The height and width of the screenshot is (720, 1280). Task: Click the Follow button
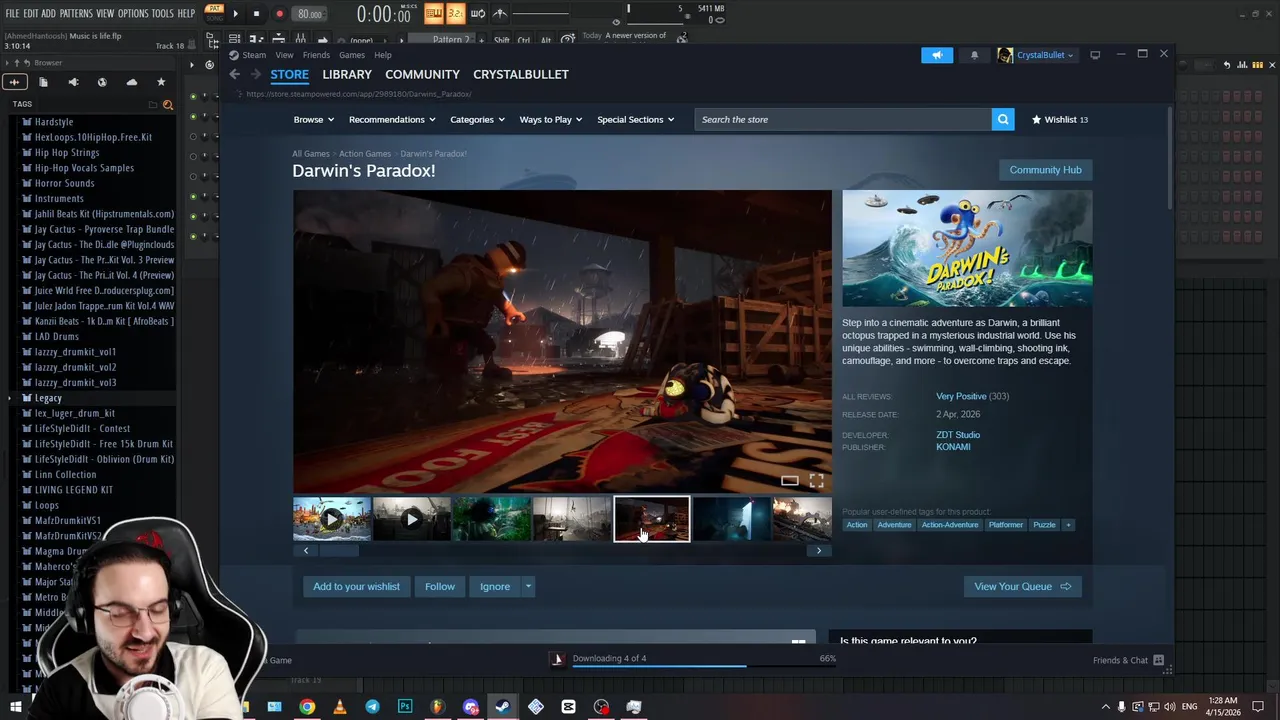[x=440, y=587]
